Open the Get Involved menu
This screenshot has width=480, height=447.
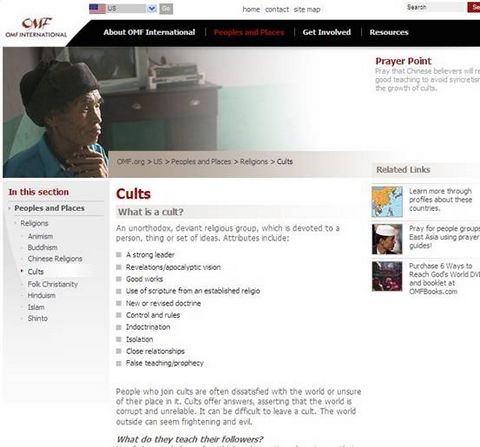coord(327,32)
